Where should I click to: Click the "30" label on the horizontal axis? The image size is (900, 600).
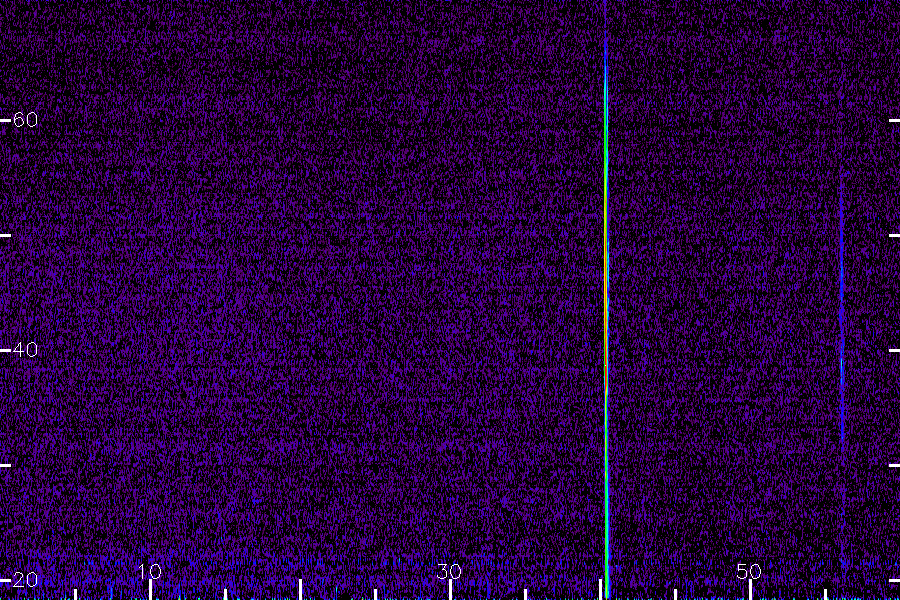click(x=449, y=571)
